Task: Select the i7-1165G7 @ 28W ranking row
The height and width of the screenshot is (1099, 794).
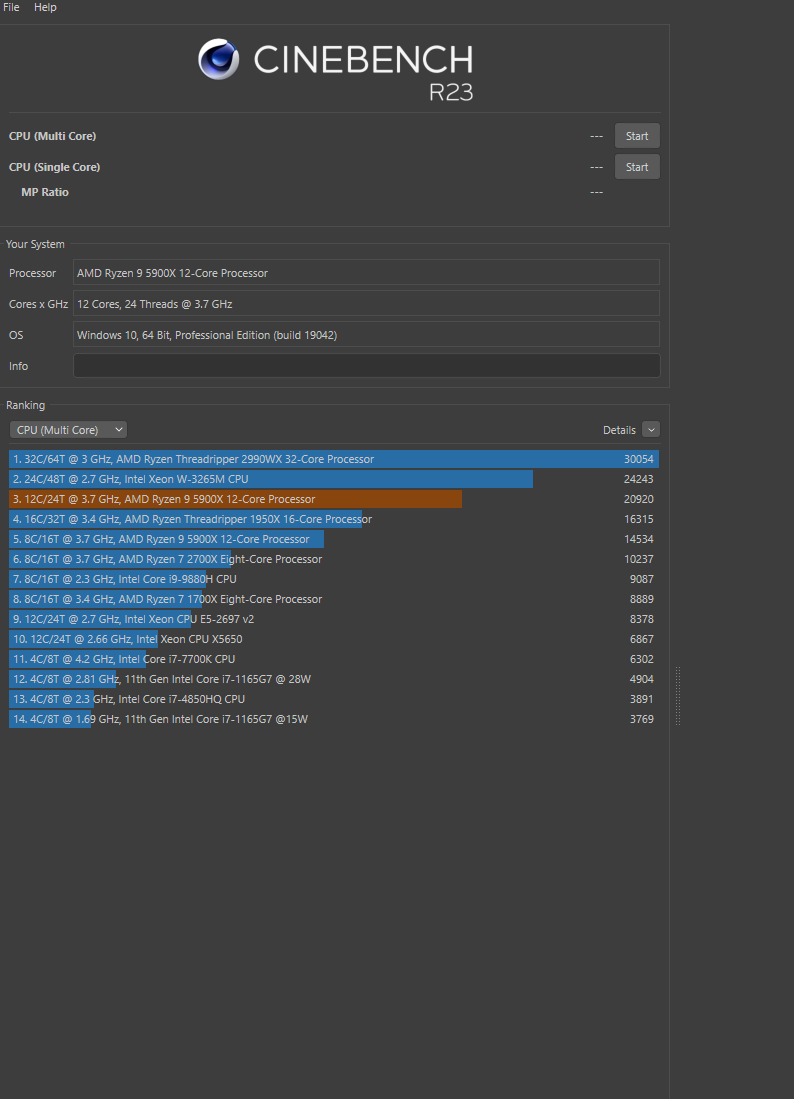Action: click(x=334, y=679)
